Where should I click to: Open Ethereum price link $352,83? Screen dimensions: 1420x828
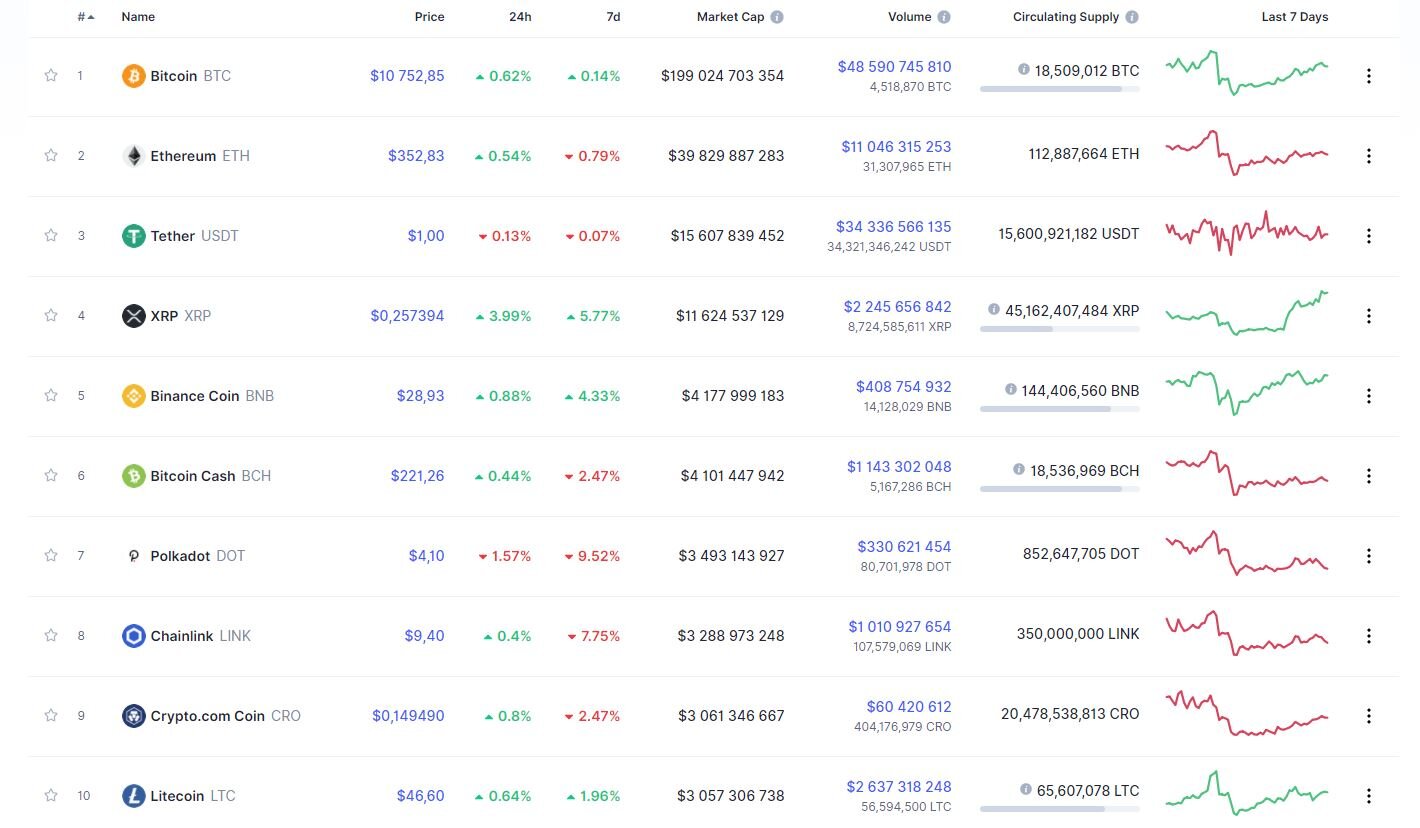[x=416, y=156]
